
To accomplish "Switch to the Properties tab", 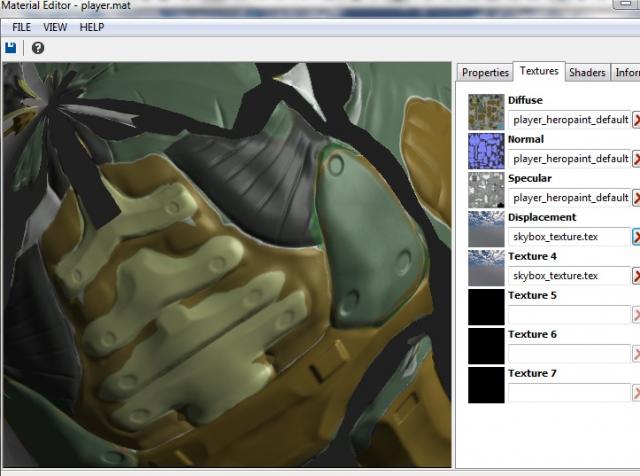I will [485, 73].
